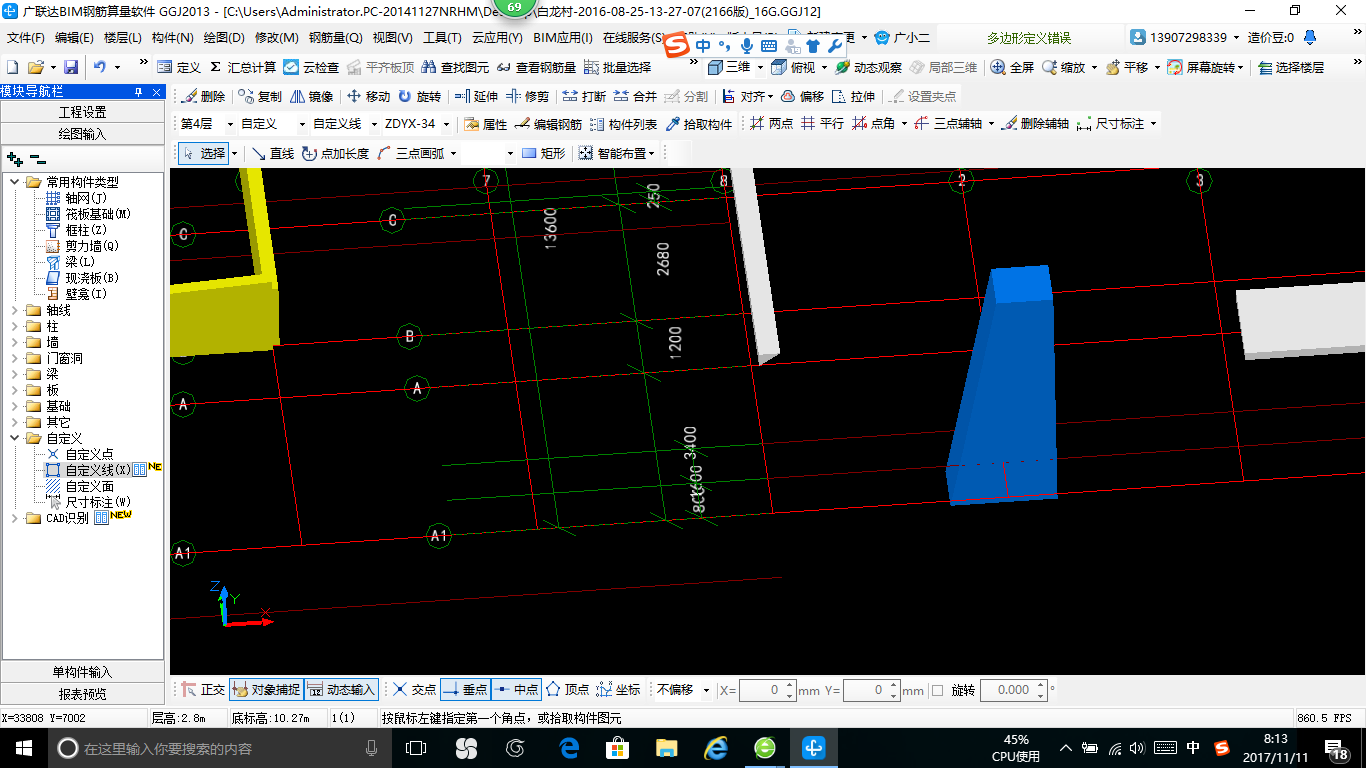Click 编辑钢筋 edit rebar tool
The width and height of the screenshot is (1366, 768).
548,124
